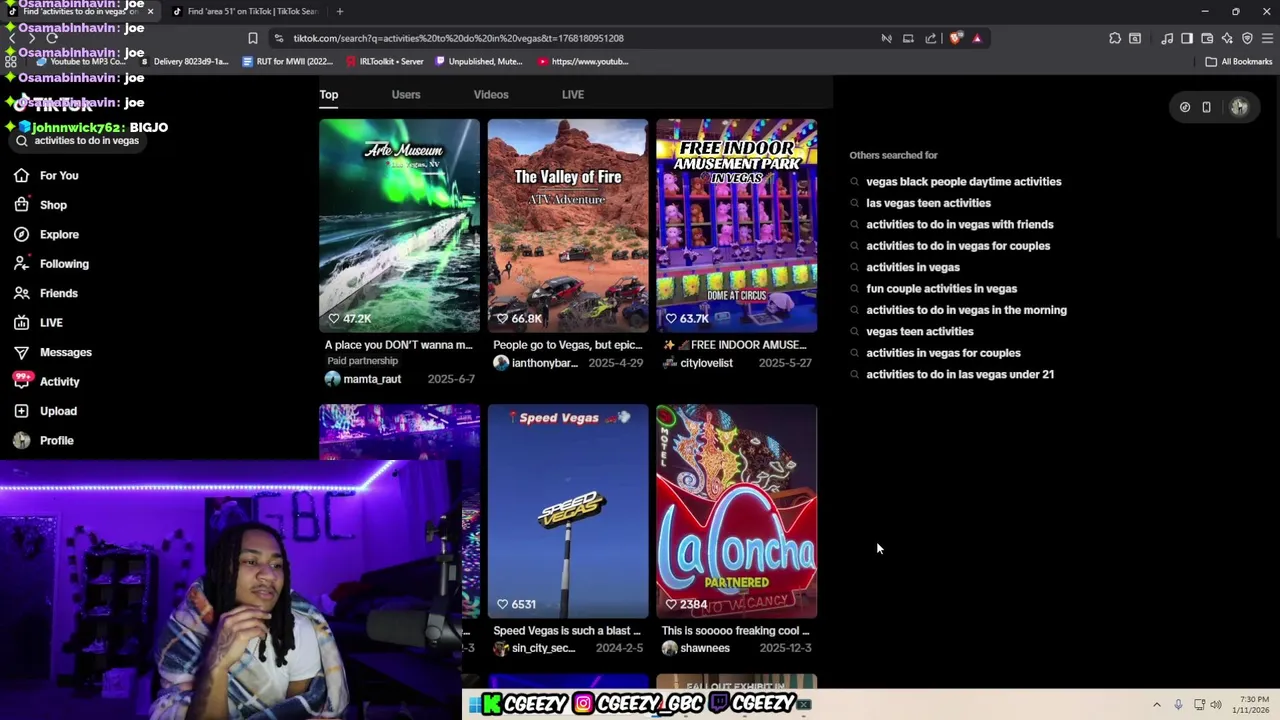
Task: Open sin_city_sec... profile link
Action: point(543,648)
